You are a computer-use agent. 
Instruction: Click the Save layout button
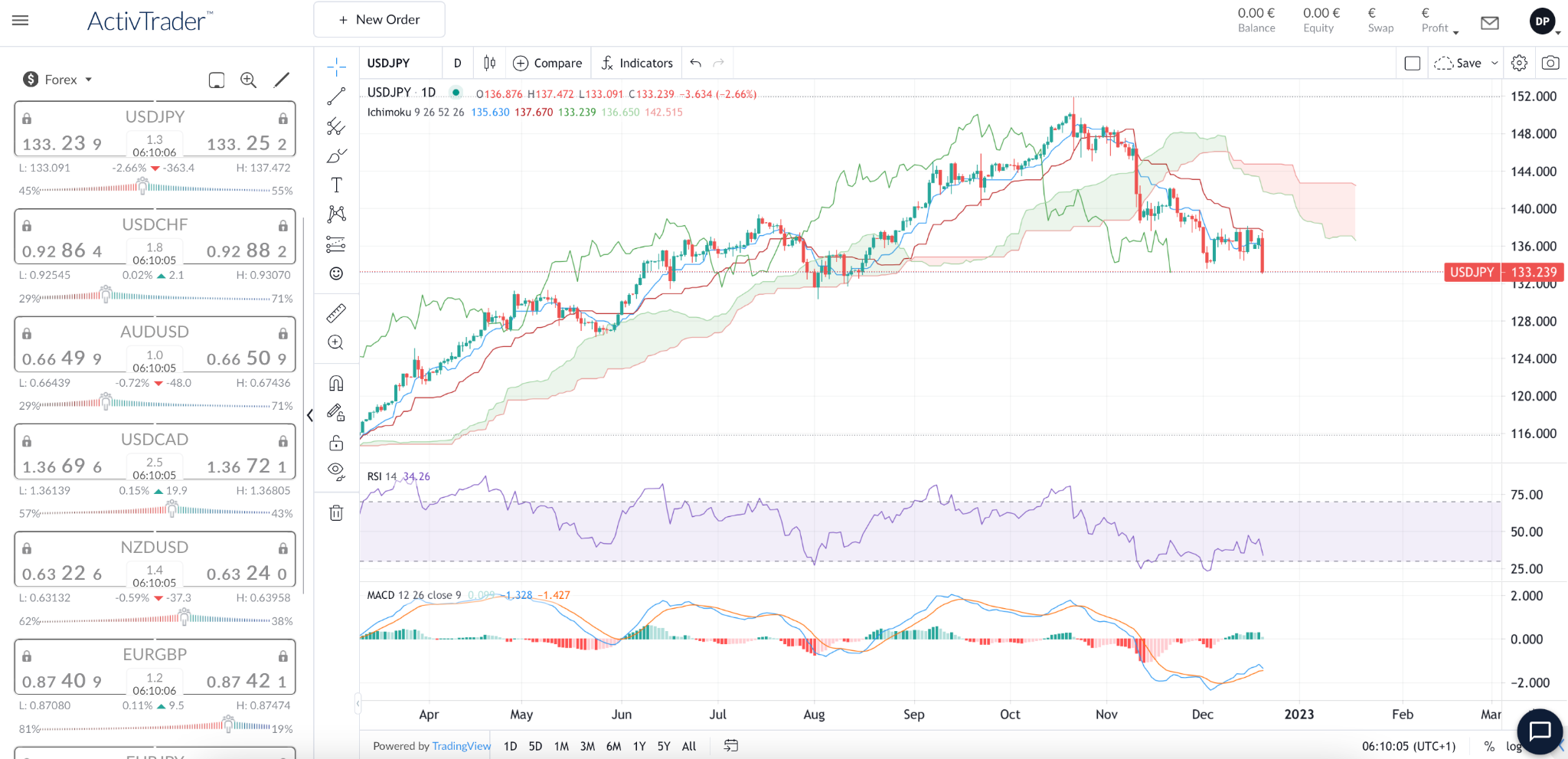1458,63
